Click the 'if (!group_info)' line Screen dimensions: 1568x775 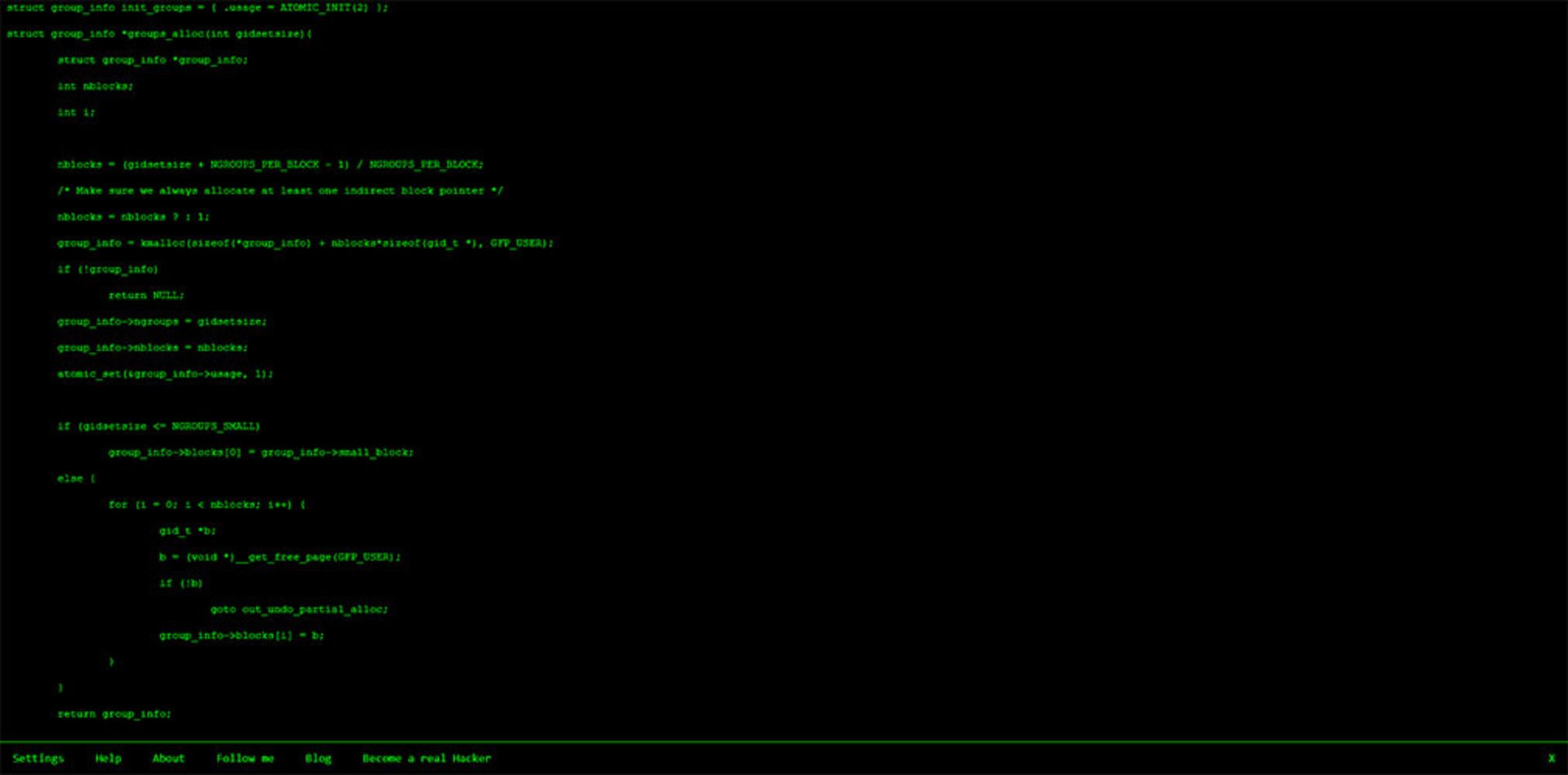[x=108, y=269]
